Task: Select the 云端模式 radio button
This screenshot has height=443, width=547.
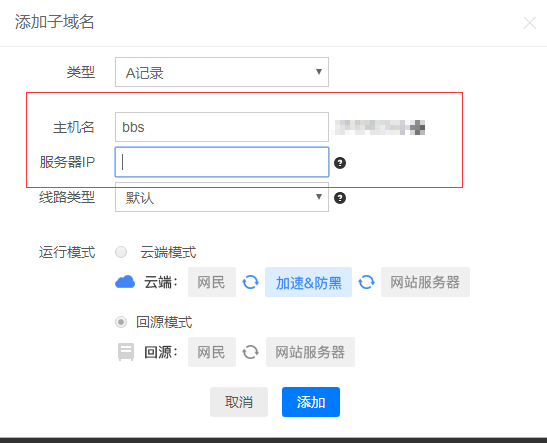Action: (x=121, y=252)
